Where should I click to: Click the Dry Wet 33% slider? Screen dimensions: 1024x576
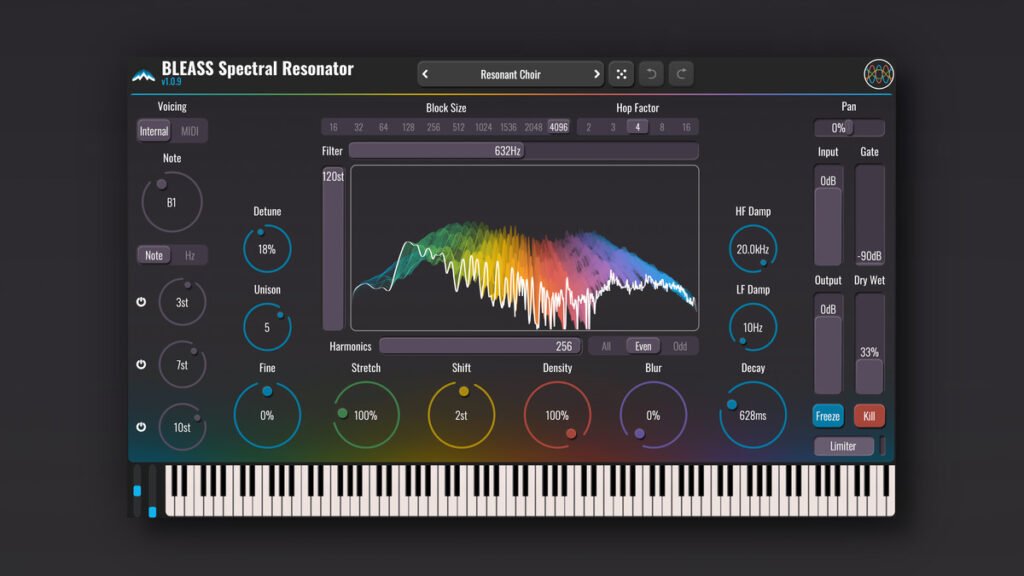(x=869, y=344)
